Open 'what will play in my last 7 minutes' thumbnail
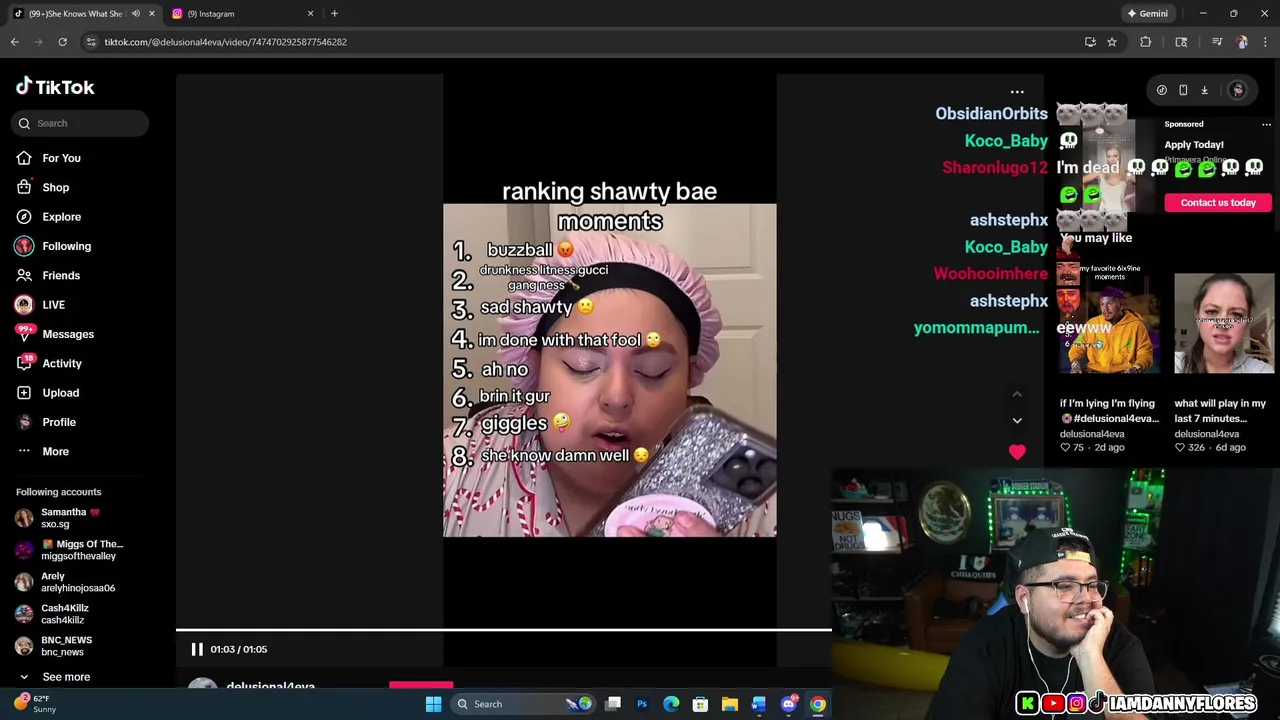This screenshot has height=720, width=1280. coord(1224,323)
